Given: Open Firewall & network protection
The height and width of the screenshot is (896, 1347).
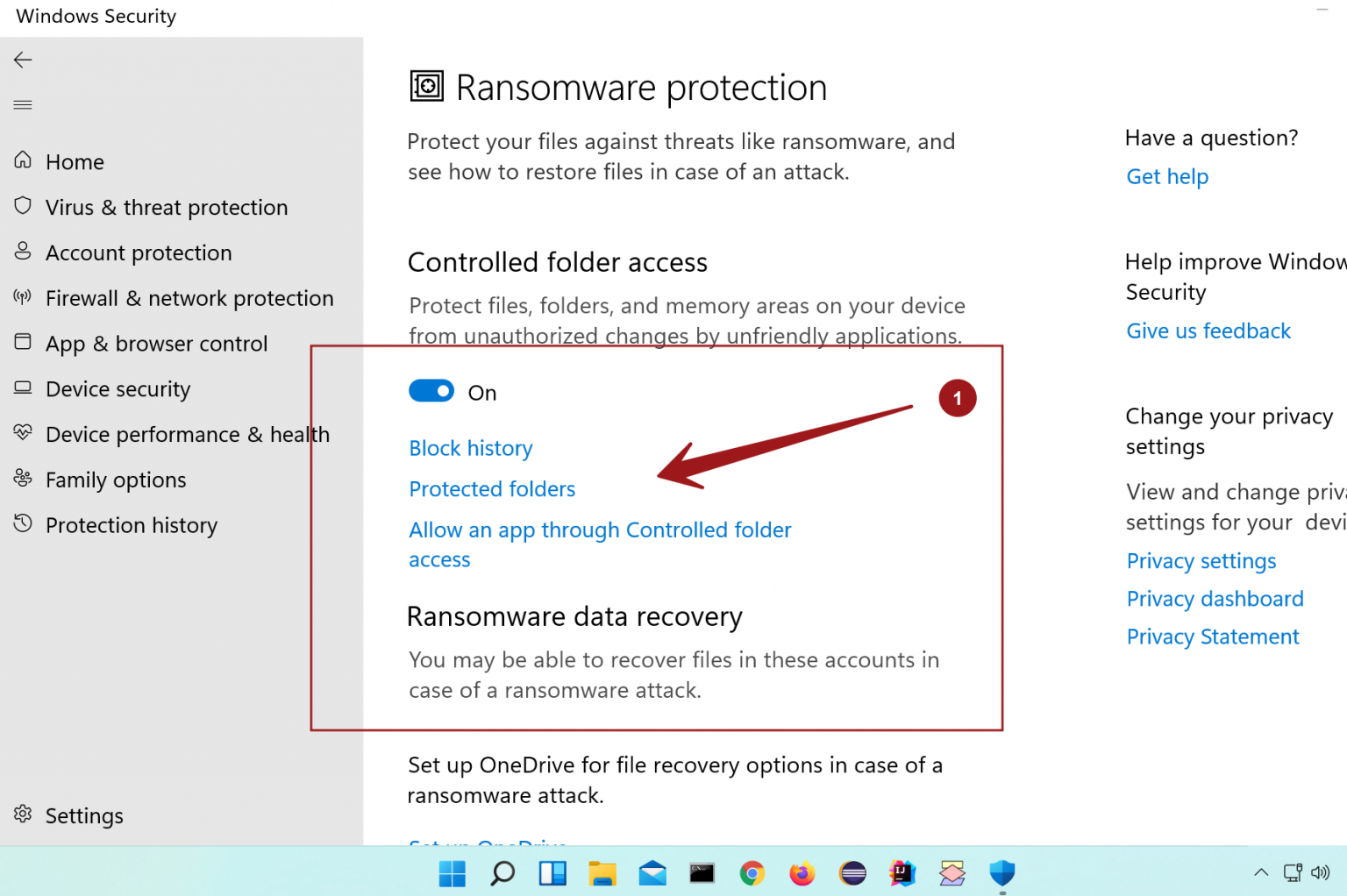Looking at the screenshot, I should point(189,298).
